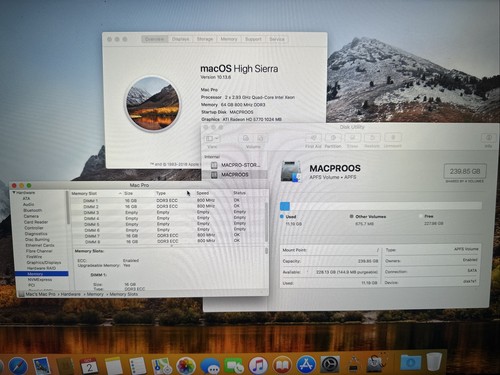Switch to Storage tab in About This Mac
Viewport: 500px width, 375px height.
pos(205,39)
